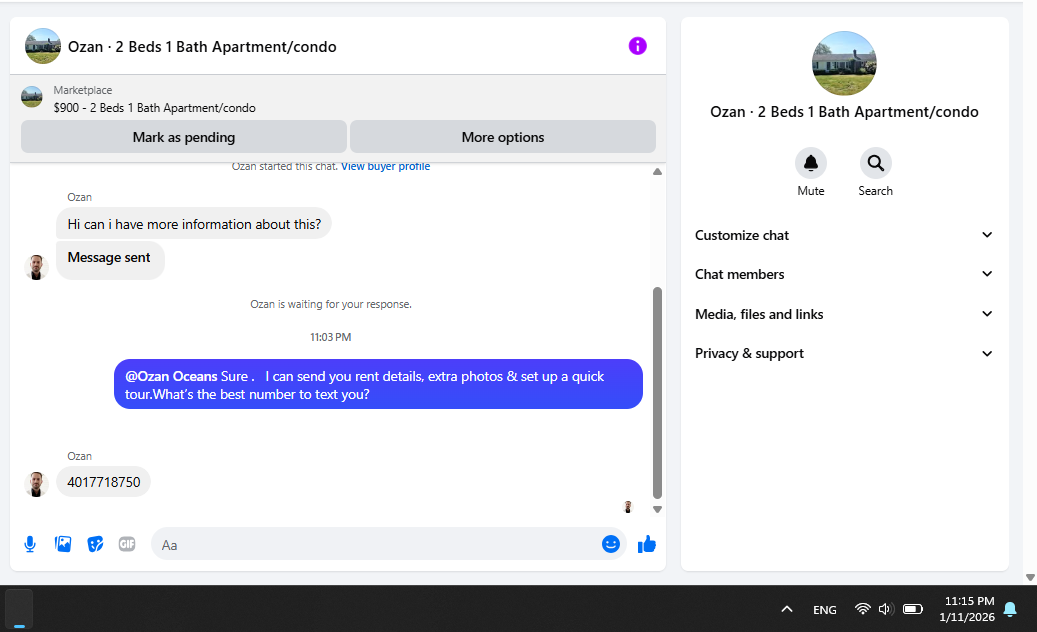Open the sticker picker icon

pos(95,544)
